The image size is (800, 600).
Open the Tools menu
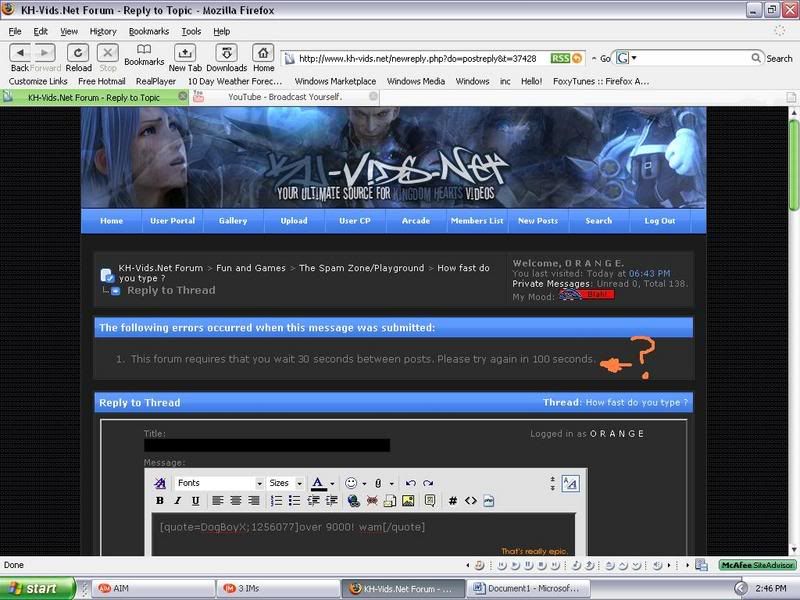coord(191,31)
